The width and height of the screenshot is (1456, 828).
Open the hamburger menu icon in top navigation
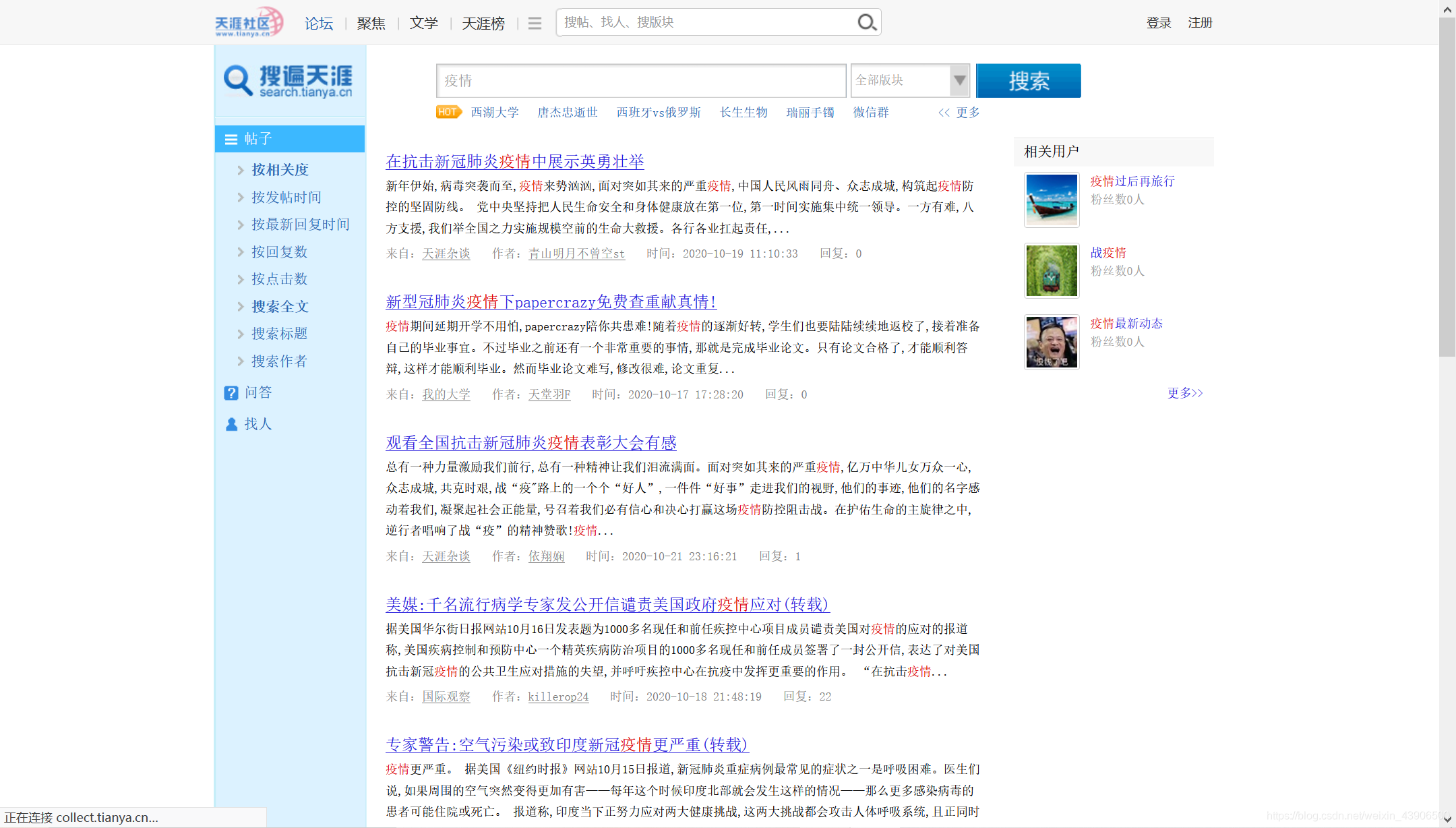[x=535, y=24]
